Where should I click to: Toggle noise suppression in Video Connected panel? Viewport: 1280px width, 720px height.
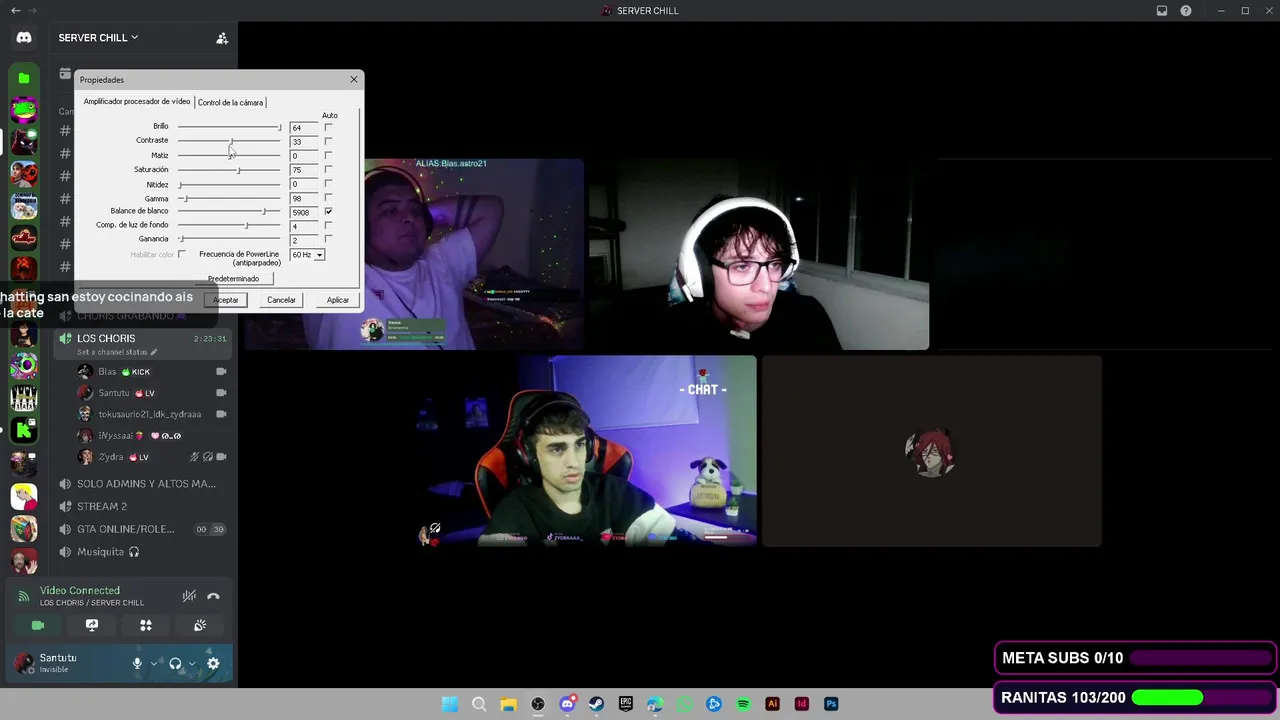point(189,596)
